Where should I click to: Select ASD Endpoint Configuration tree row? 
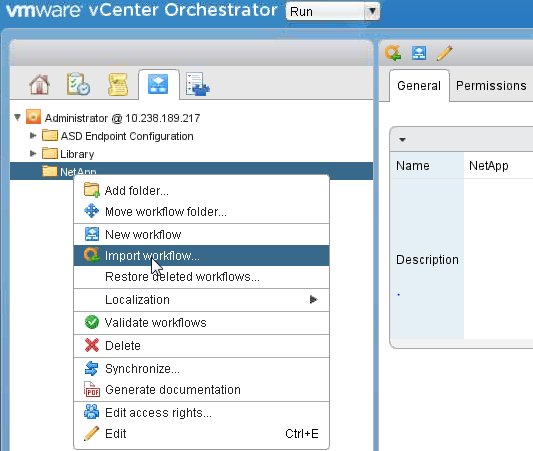(x=191, y=136)
